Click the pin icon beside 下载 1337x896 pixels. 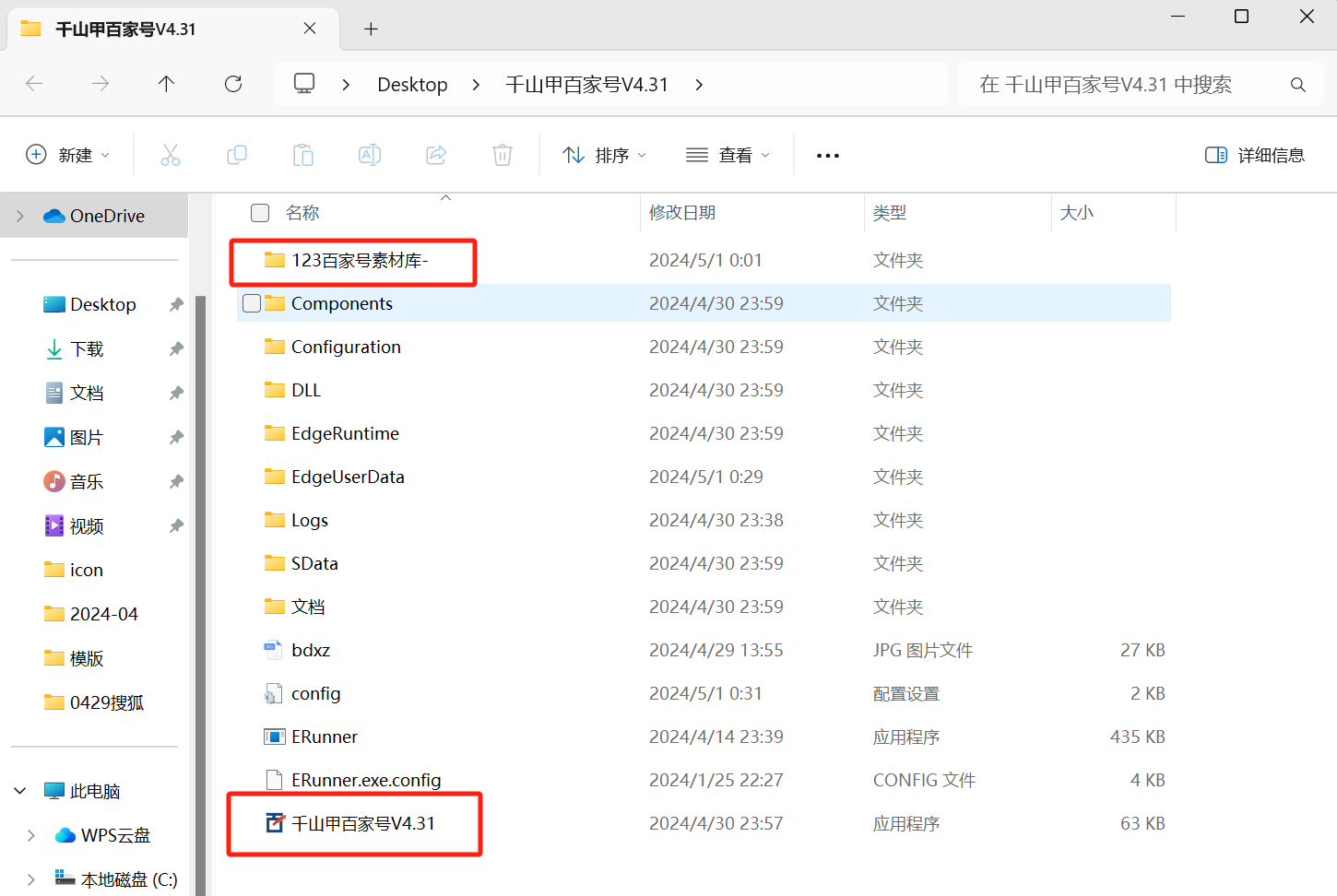[176, 348]
